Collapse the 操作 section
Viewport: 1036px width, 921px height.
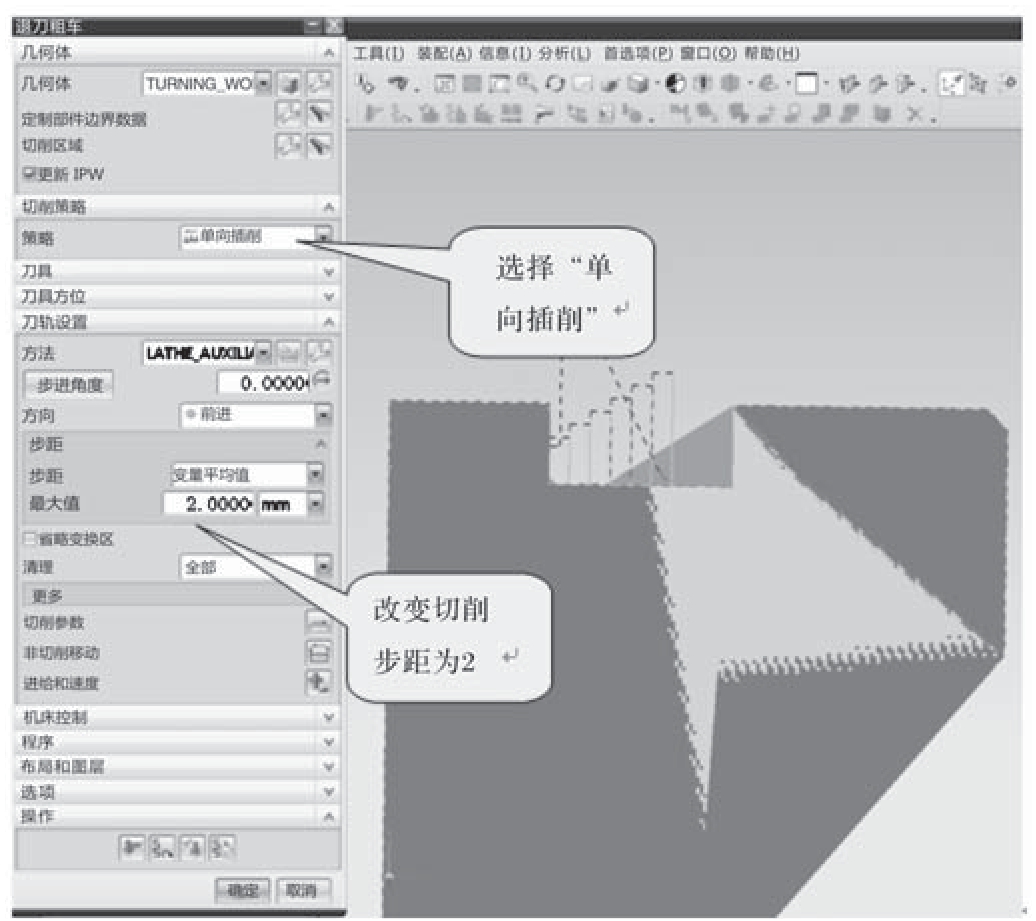pyautogui.click(x=177, y=817)
